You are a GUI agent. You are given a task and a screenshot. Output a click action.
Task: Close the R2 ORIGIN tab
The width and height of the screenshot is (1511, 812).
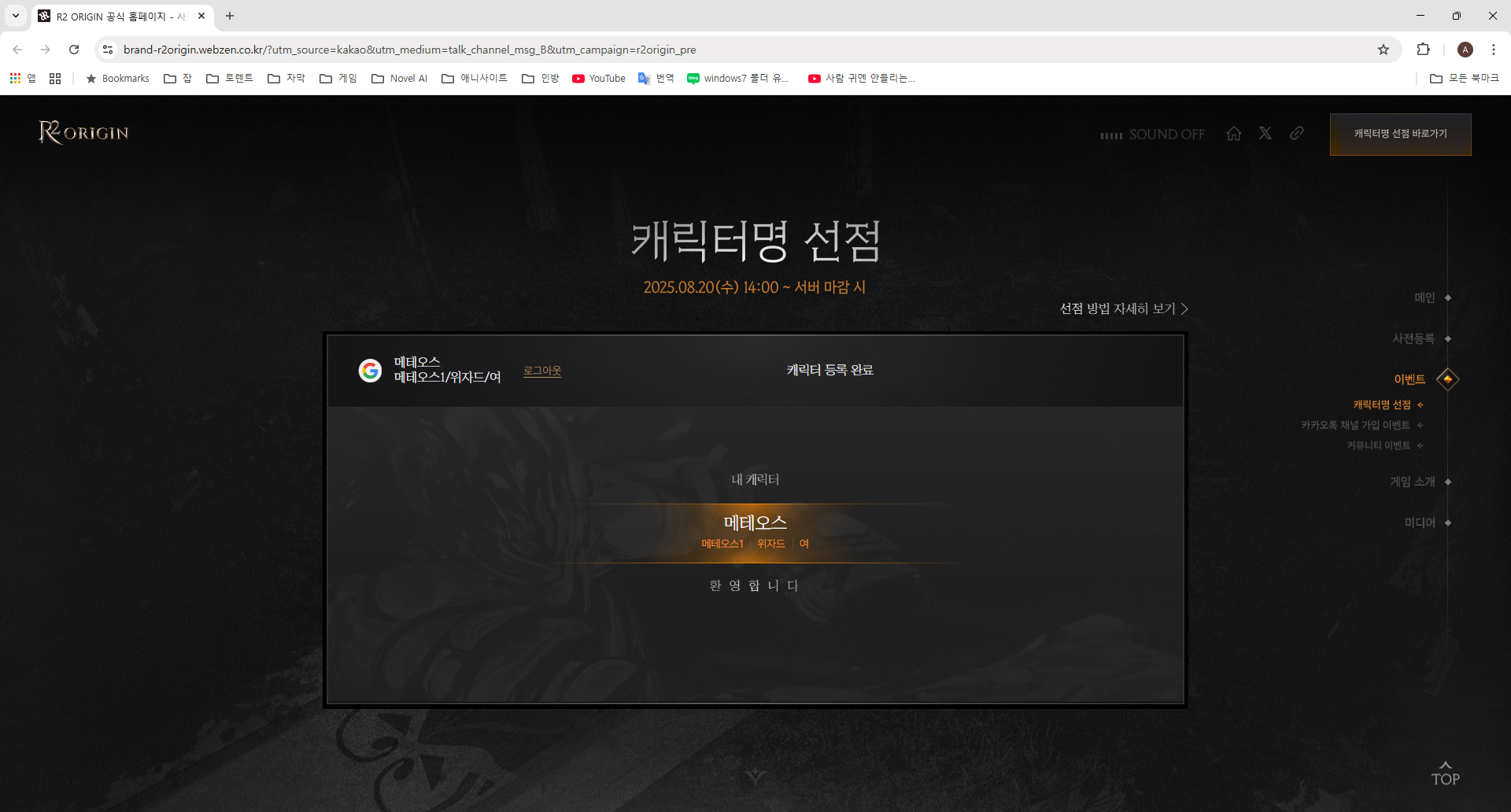201,16
